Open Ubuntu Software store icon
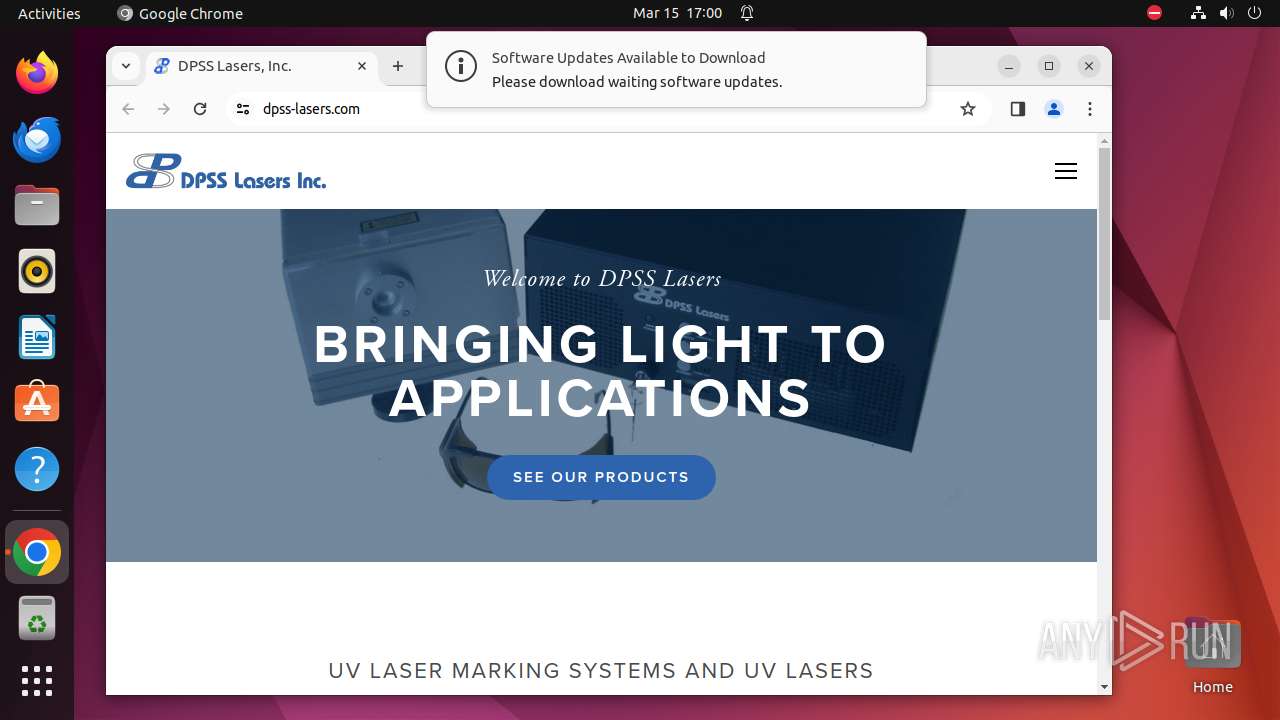Image resolution: width=1280 pixels, height=720 pixels. pyautogui.click(x=37, y=403)
